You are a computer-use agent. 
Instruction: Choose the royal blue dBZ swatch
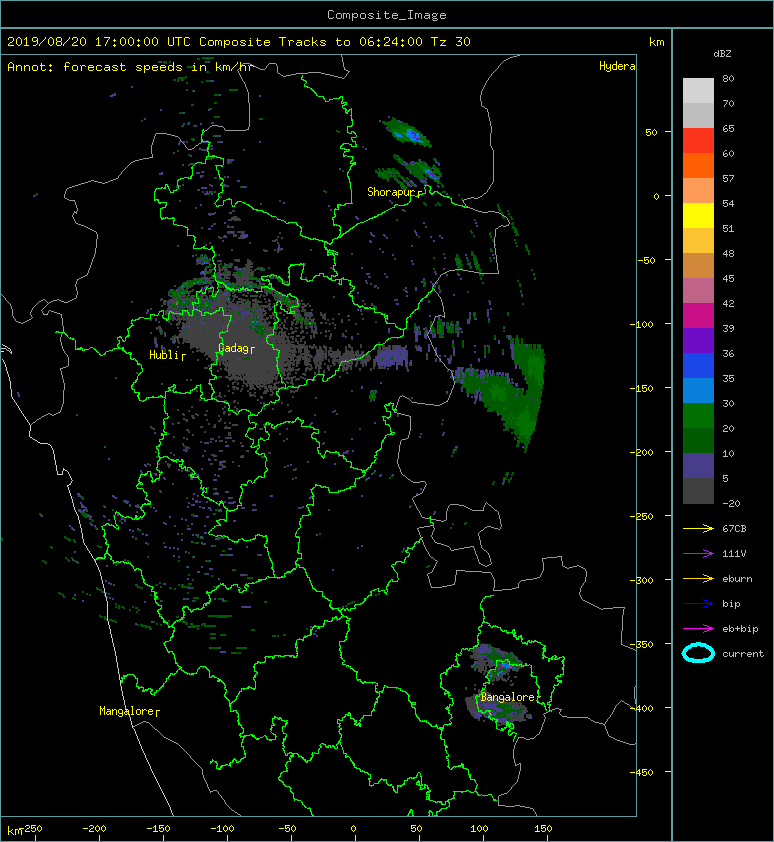coord(698,366)
